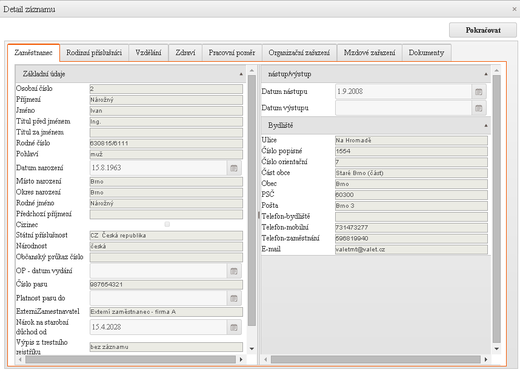Open the Mzdové zařazení tab
The image size is (520, 381).
[370, 53]
